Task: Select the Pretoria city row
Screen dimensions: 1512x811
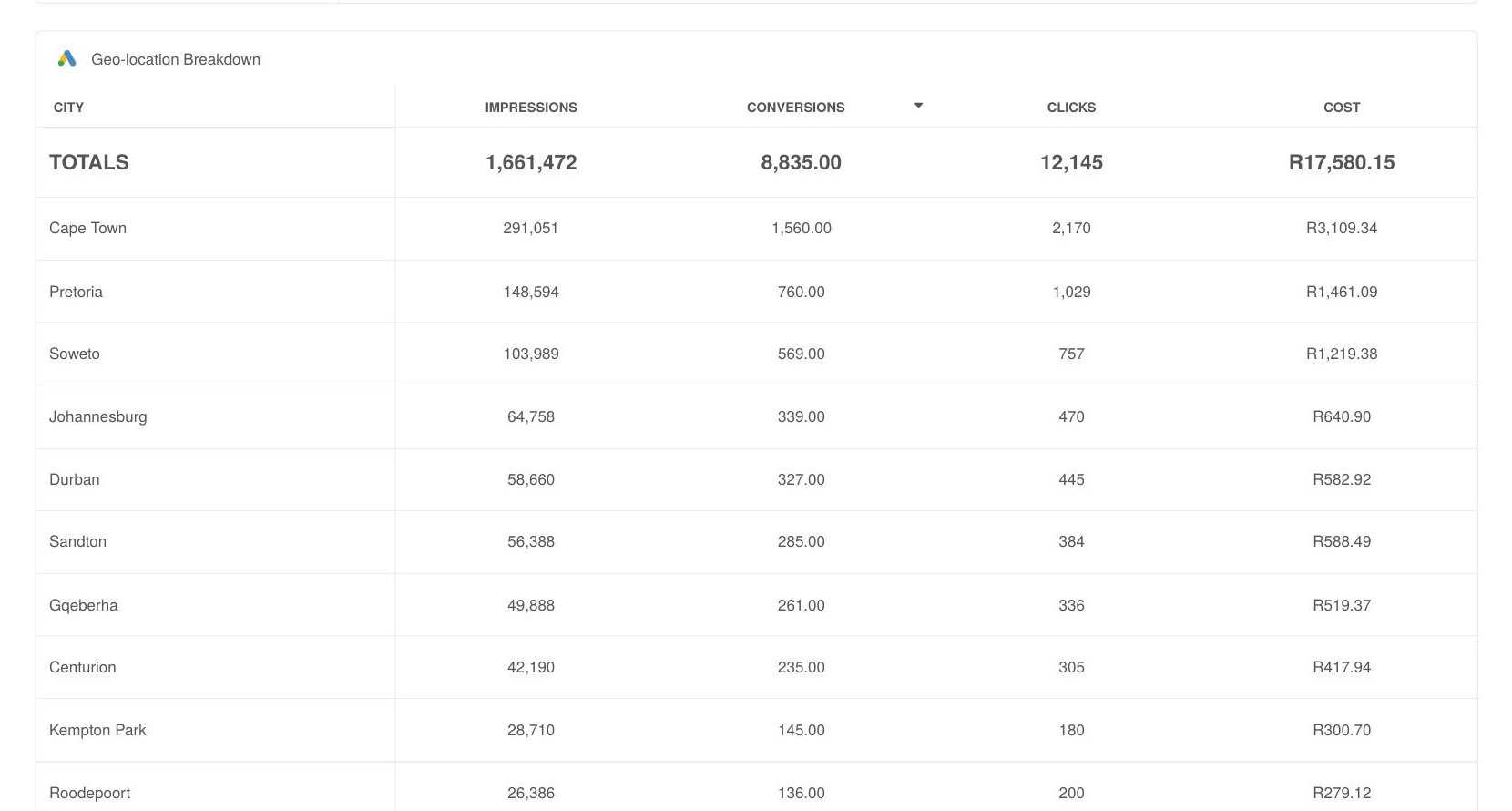Action: pos(756,292)
